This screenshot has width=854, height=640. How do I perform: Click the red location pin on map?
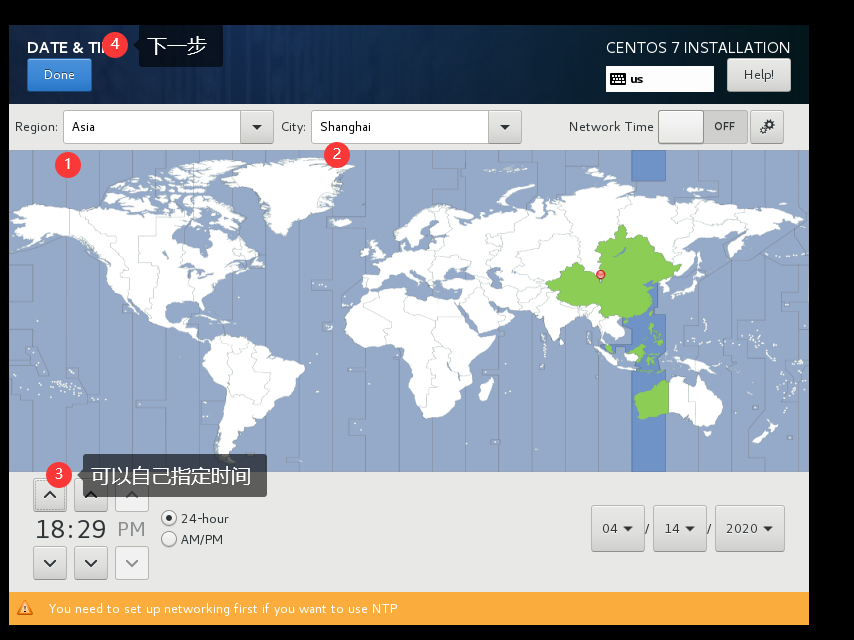(601, 275)
